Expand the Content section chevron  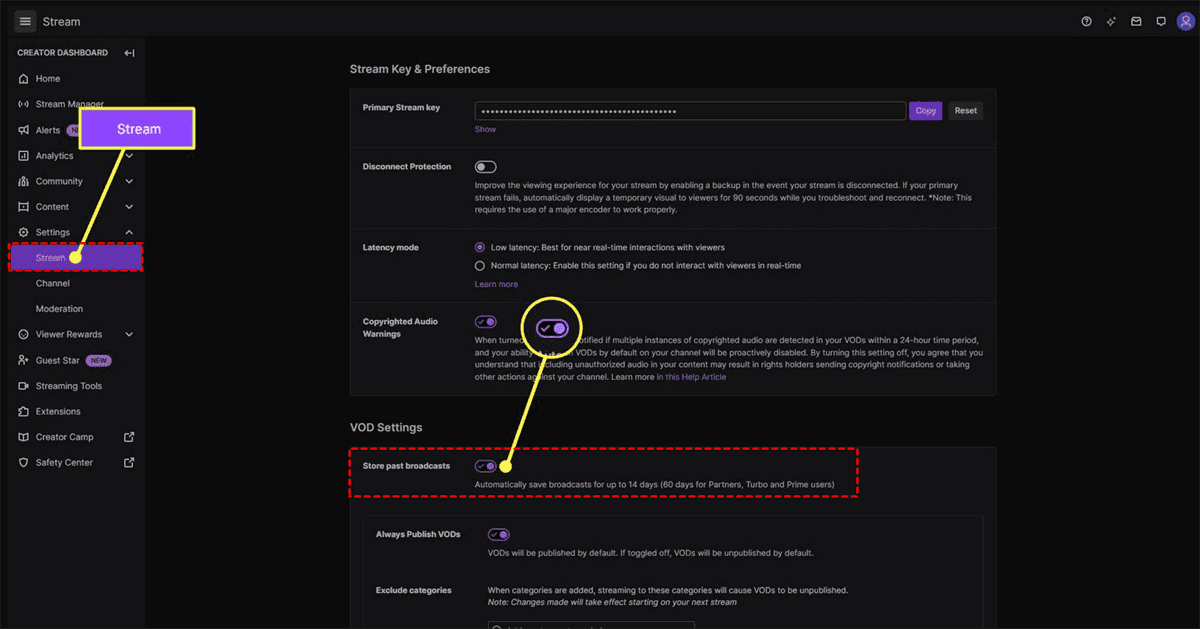coord(129,207)
